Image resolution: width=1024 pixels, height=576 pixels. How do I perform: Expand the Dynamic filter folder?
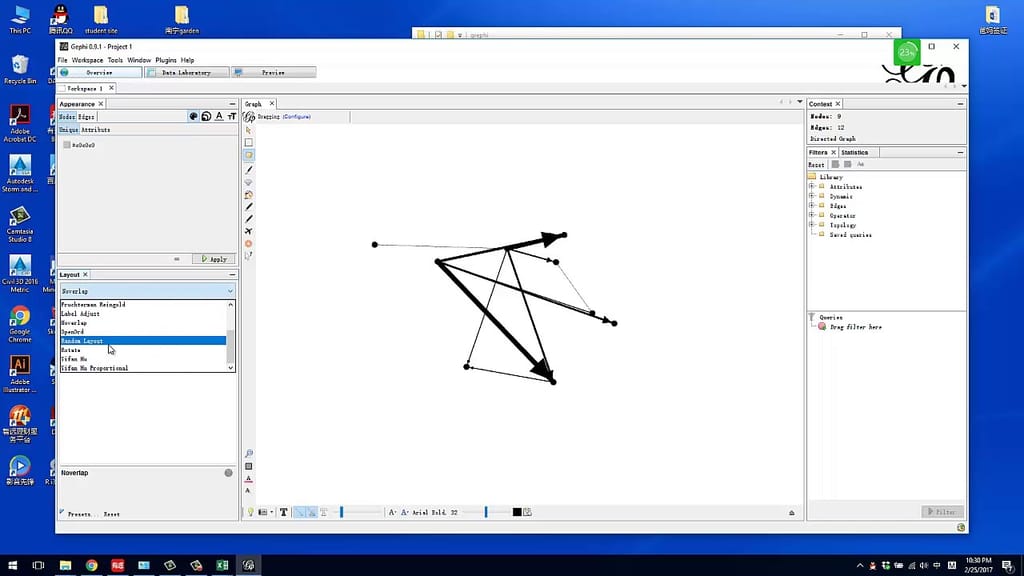812,196
